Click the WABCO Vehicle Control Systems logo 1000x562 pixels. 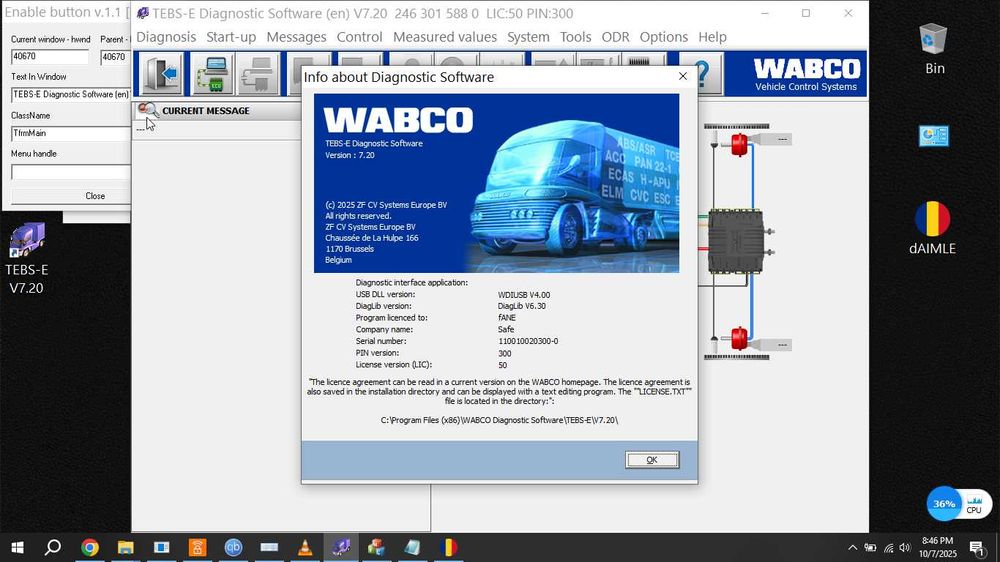pos(806,75)
